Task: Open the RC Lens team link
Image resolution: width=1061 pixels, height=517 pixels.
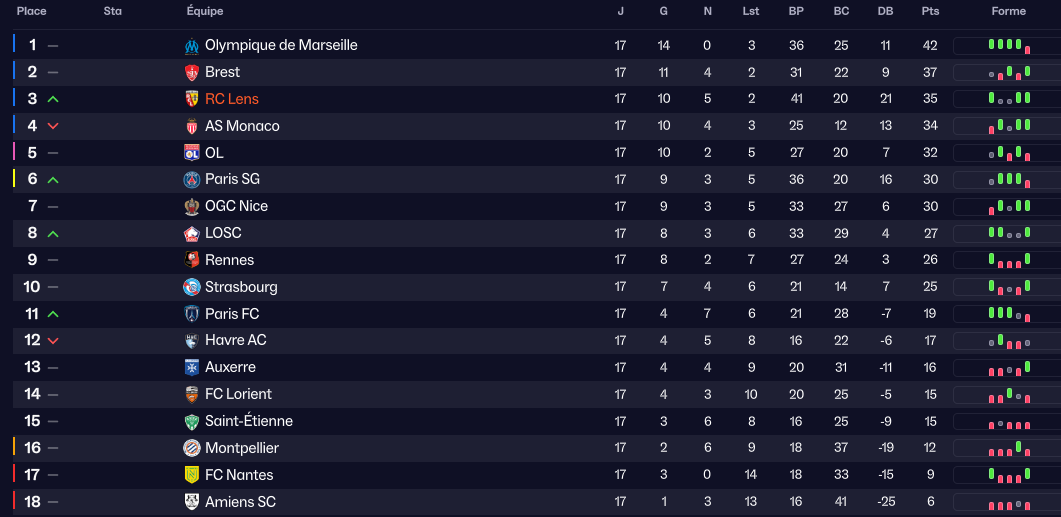Action: [x=231, y=99]
